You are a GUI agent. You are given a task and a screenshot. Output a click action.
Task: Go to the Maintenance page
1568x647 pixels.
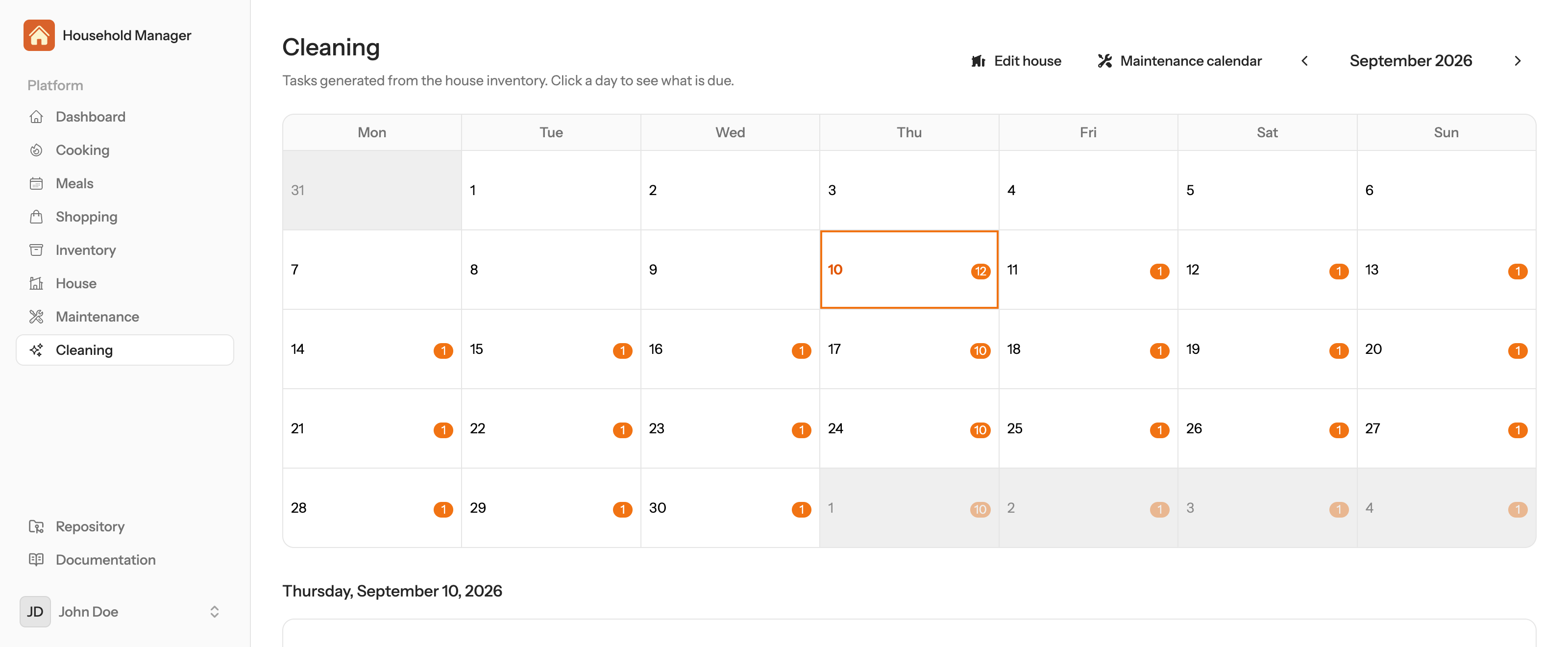click(125, 317)
